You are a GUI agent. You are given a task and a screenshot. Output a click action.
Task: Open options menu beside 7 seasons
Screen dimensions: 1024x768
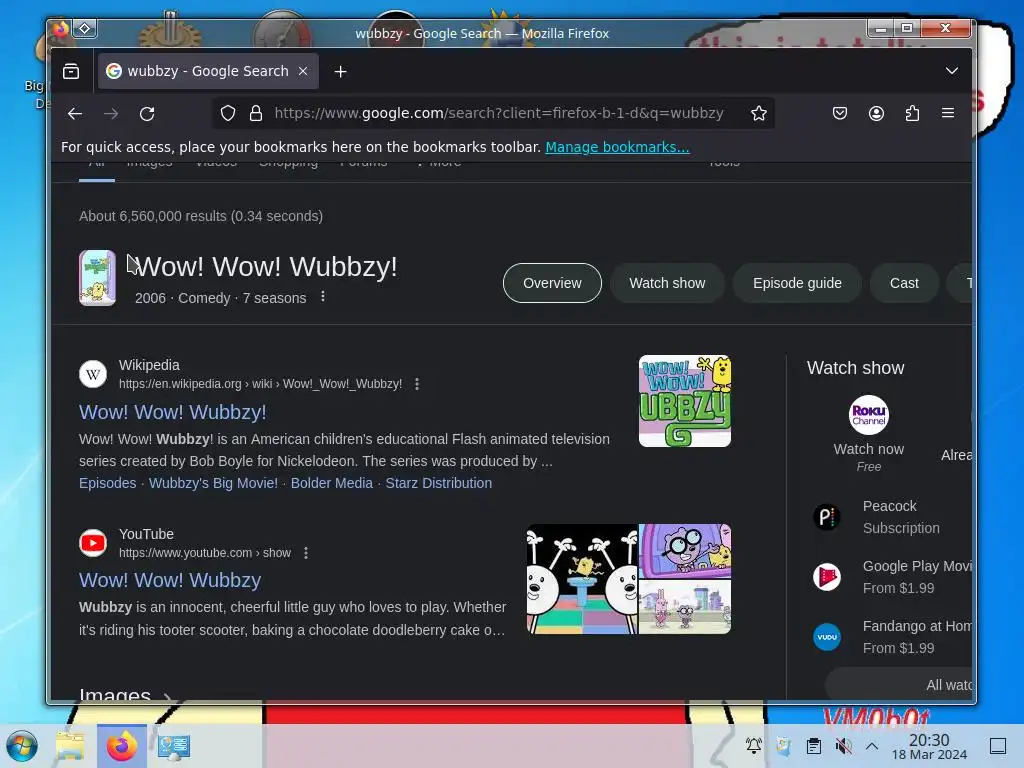coord(323,297)
